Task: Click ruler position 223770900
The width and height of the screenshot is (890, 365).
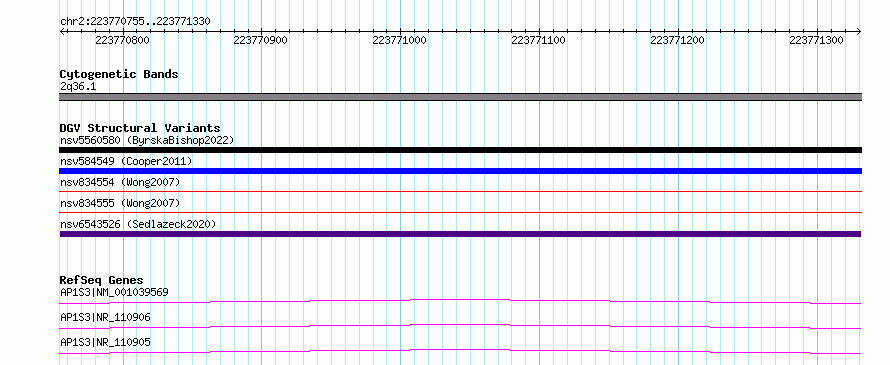Action: coord(261,40)
